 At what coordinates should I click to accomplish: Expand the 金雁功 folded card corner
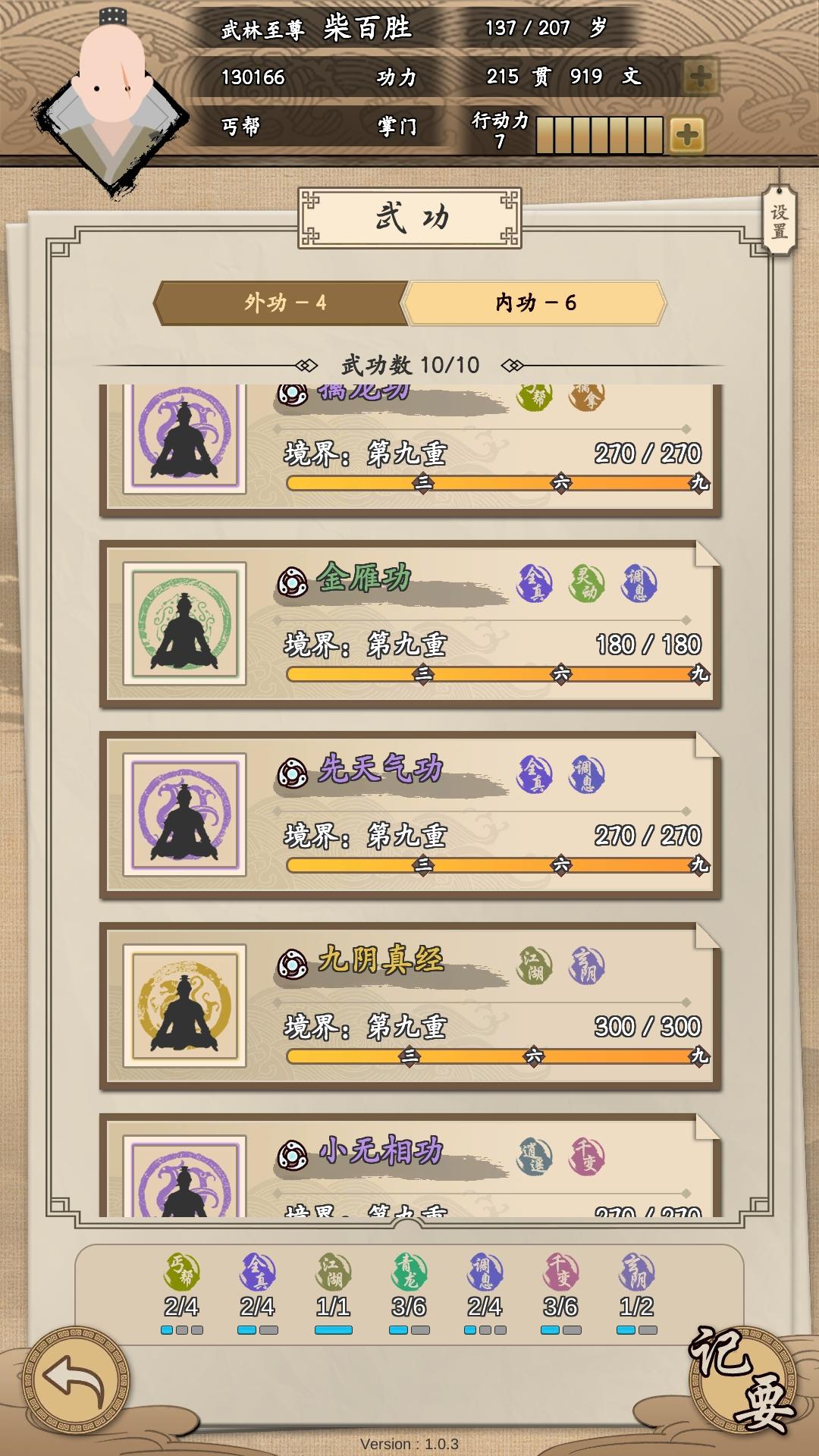tap(707, 554)
